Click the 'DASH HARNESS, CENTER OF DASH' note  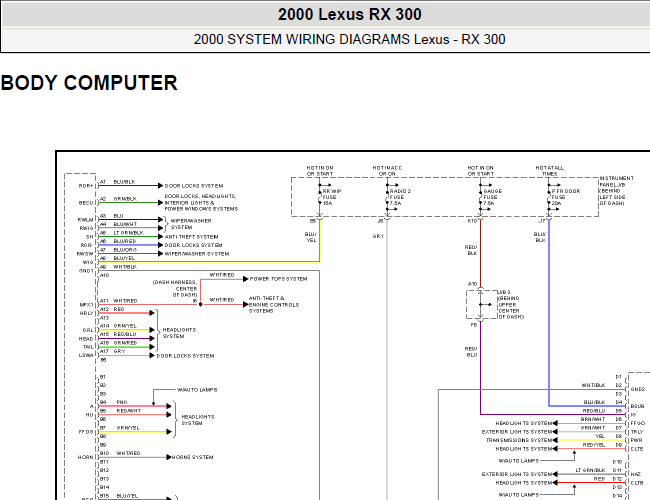click(175, 289)
